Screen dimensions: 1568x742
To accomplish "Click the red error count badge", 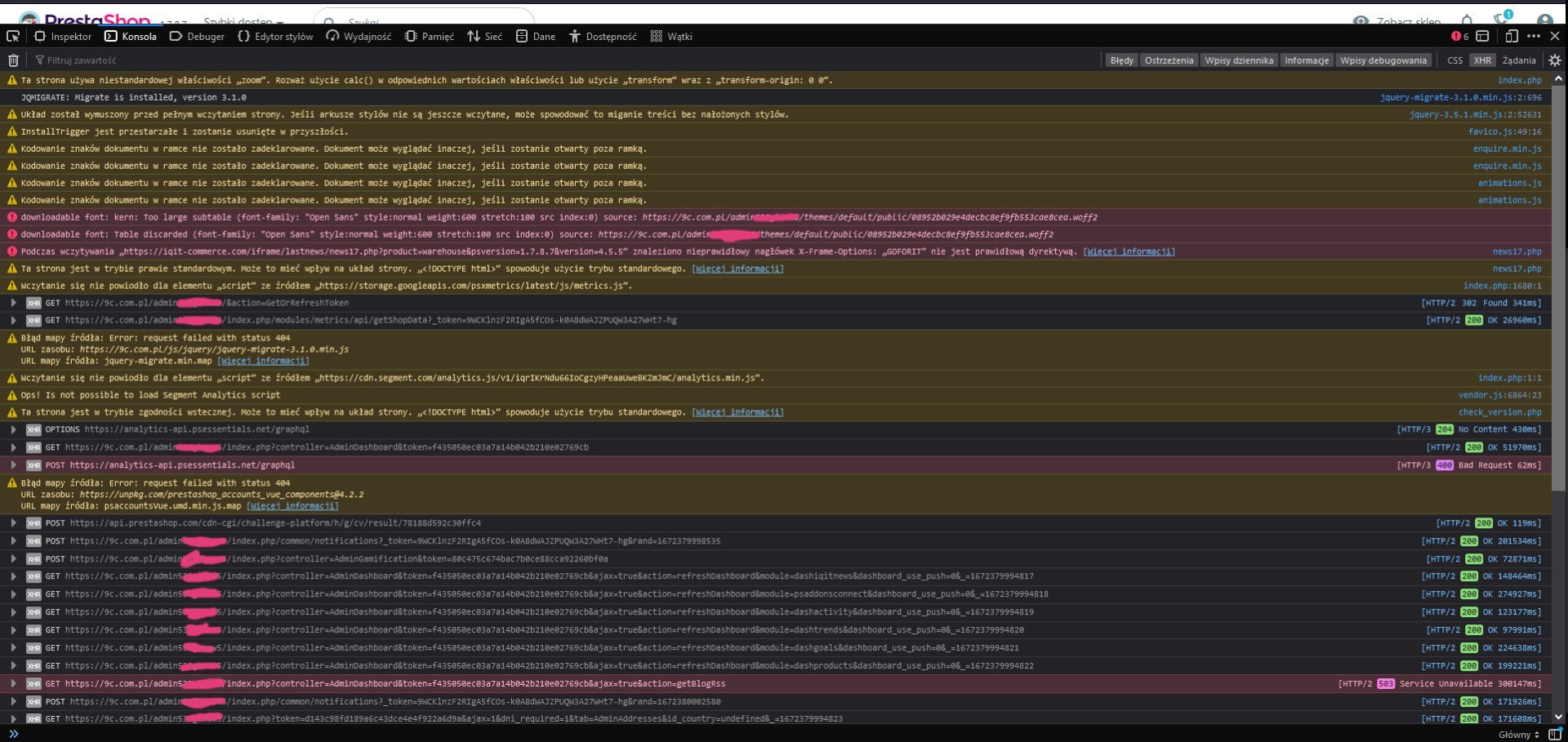I will pos(1459,36).
